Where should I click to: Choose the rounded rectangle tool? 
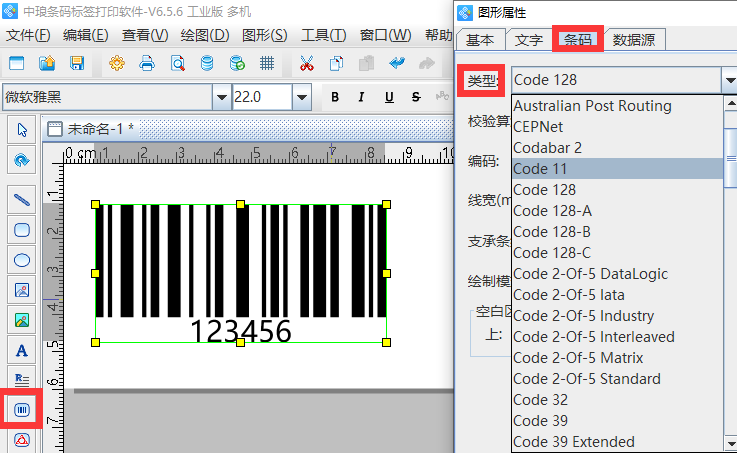click(22, 229)
